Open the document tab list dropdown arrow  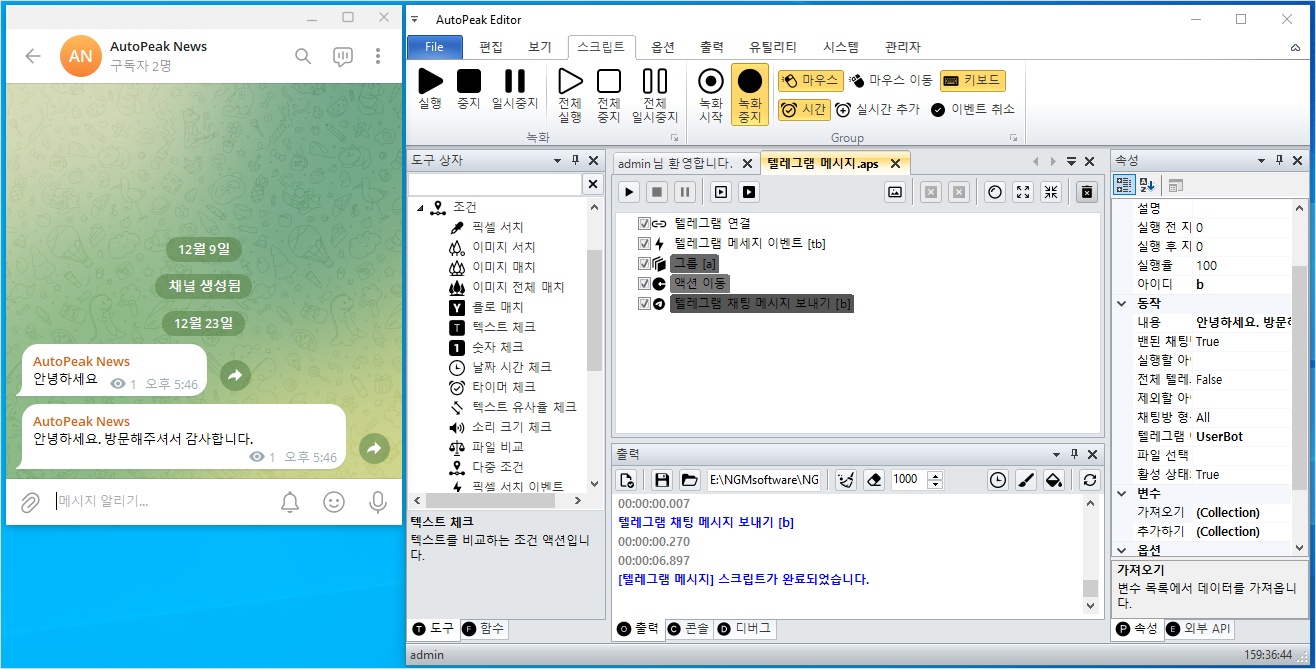click(1071, 161)
